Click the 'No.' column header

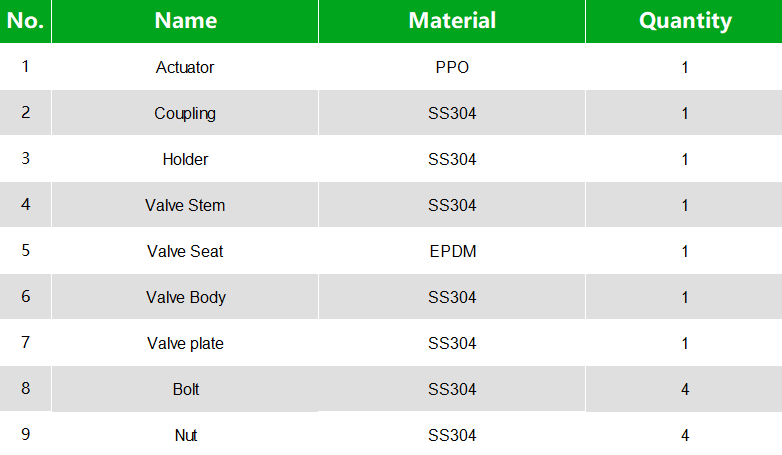(25, 21)
